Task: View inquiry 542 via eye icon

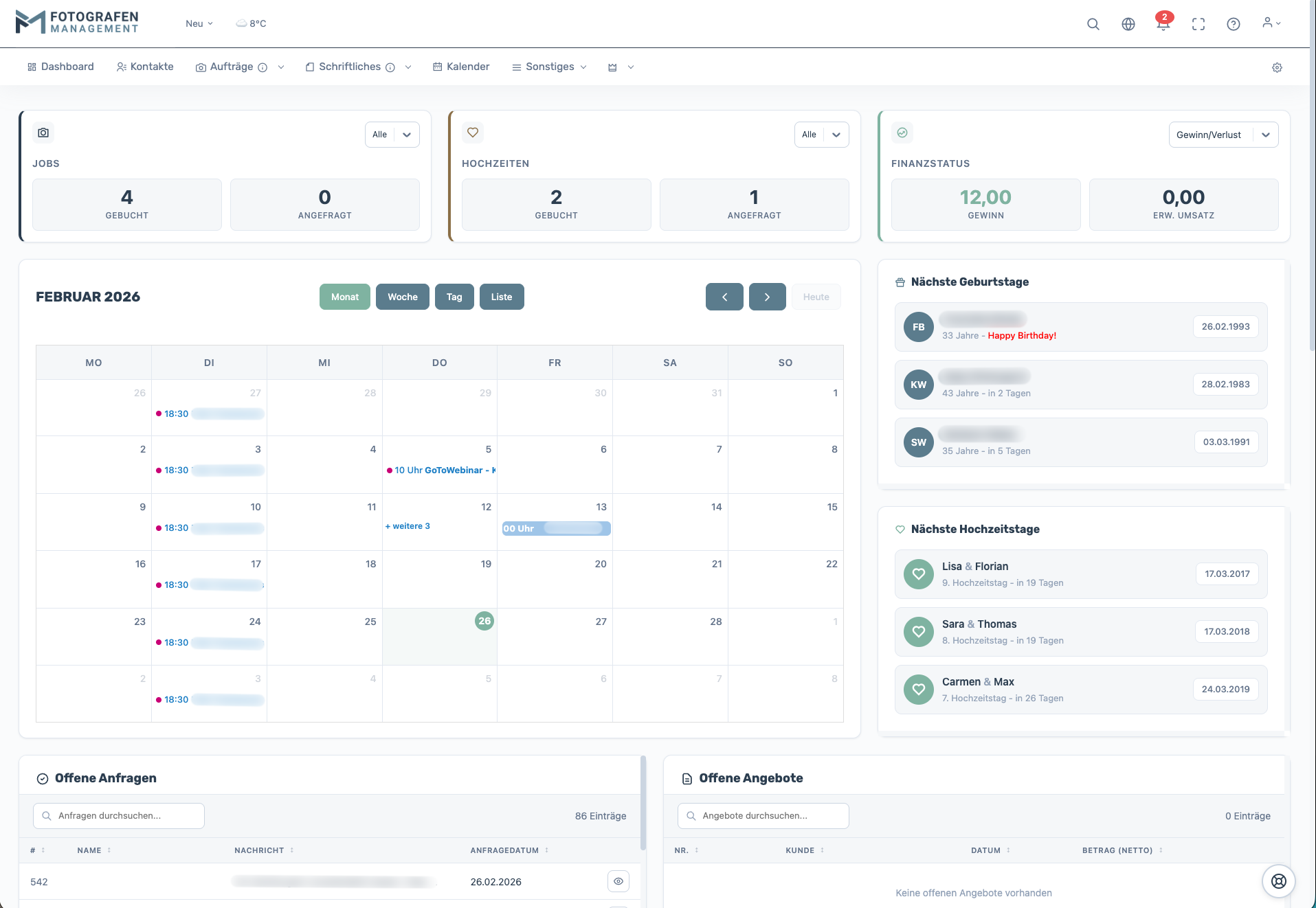Action: pos(618,881)
